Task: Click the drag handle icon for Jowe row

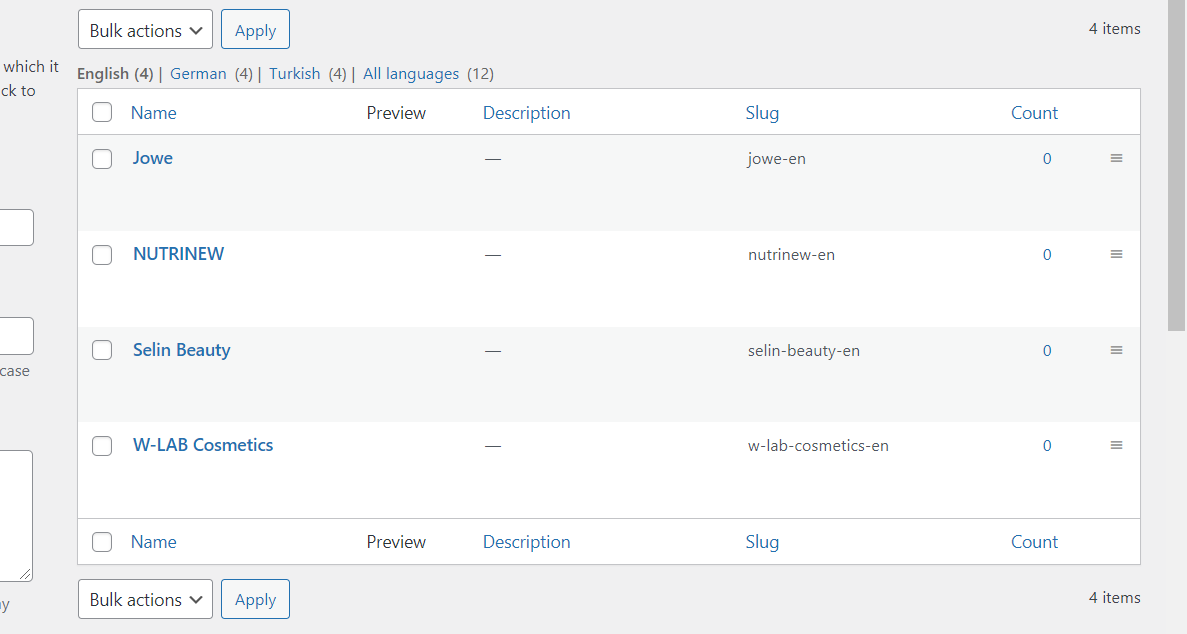Action: (x=1116, y=158)
